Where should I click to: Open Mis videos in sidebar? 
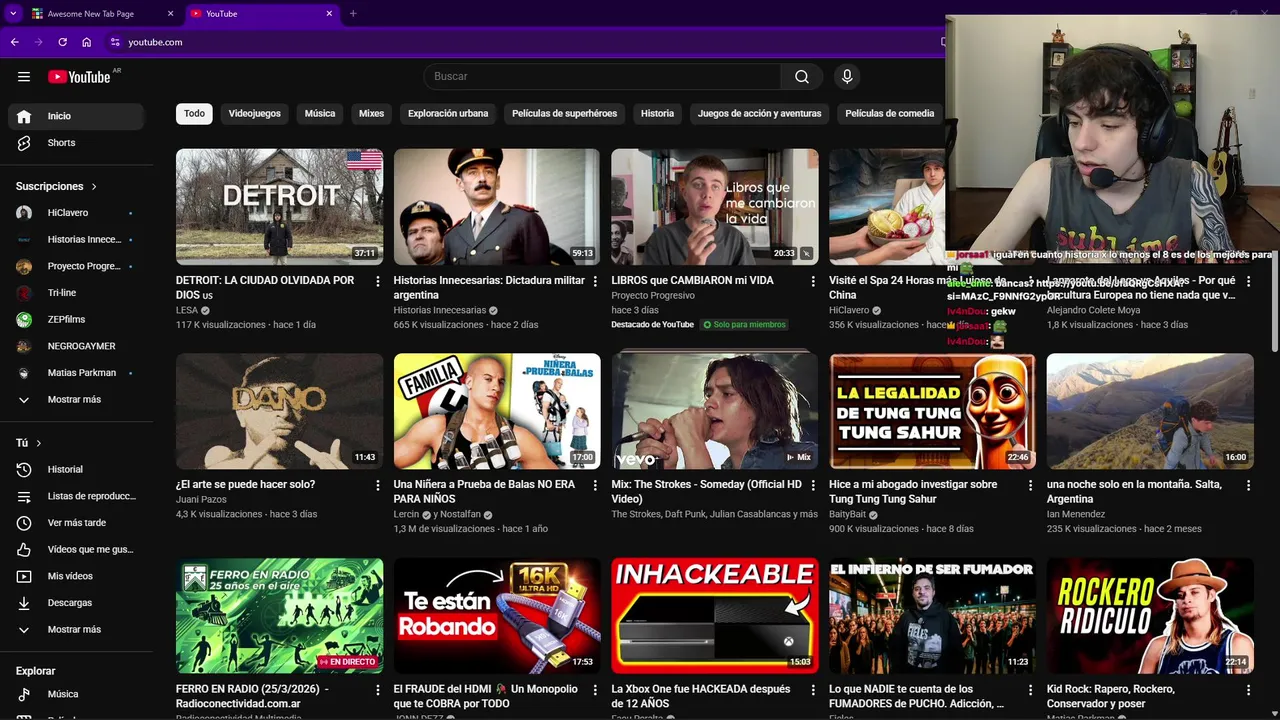(x=76, y=576)
